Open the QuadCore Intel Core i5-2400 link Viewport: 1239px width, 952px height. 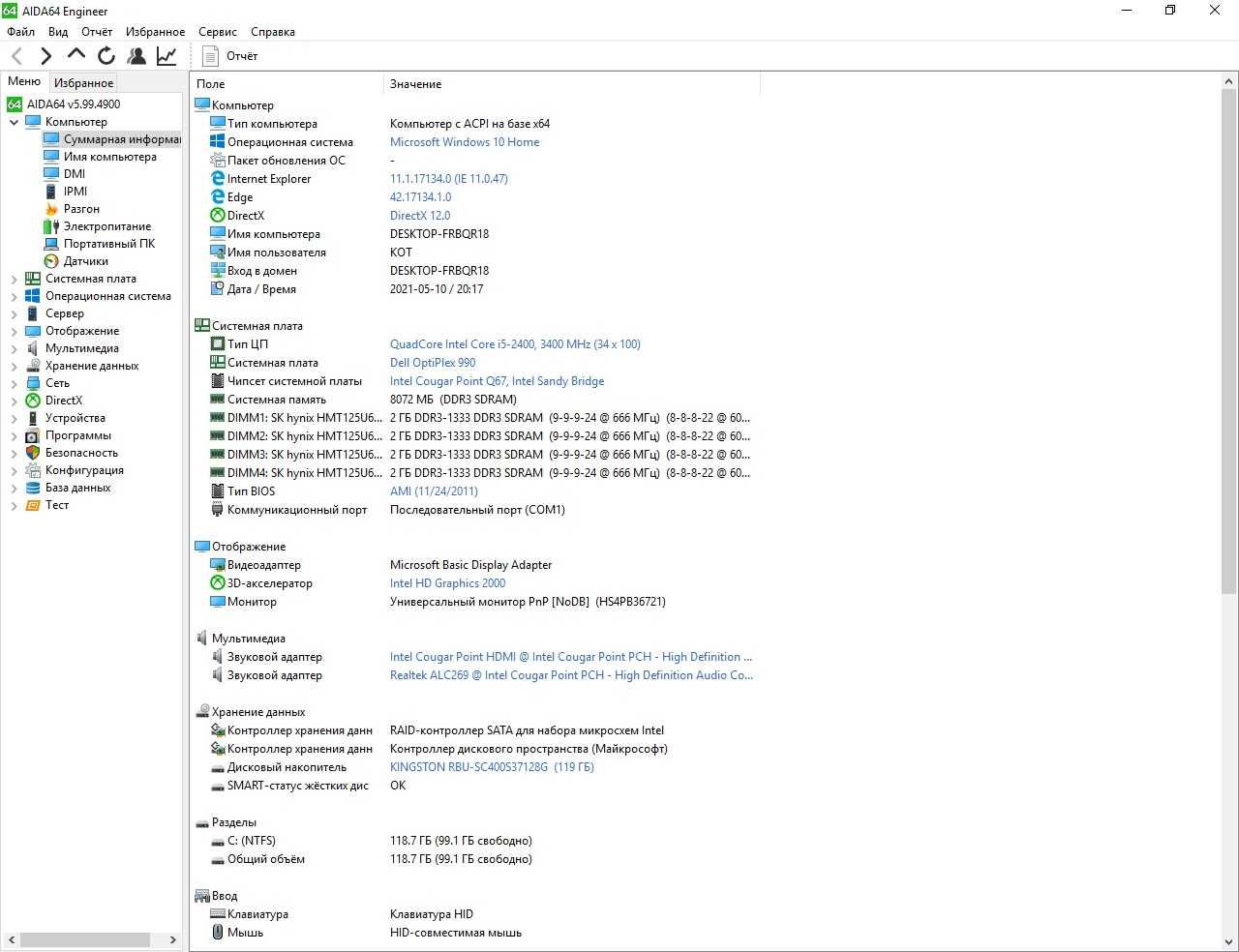point(515,344)
